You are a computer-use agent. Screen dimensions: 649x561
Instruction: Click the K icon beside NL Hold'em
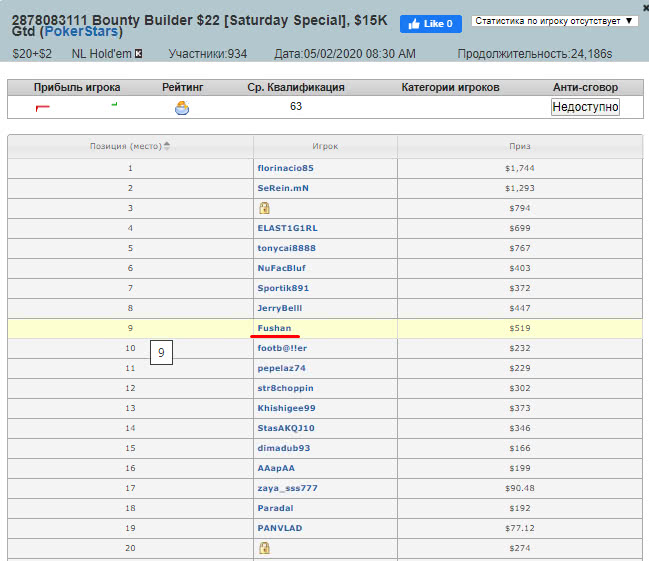(138, 53)
